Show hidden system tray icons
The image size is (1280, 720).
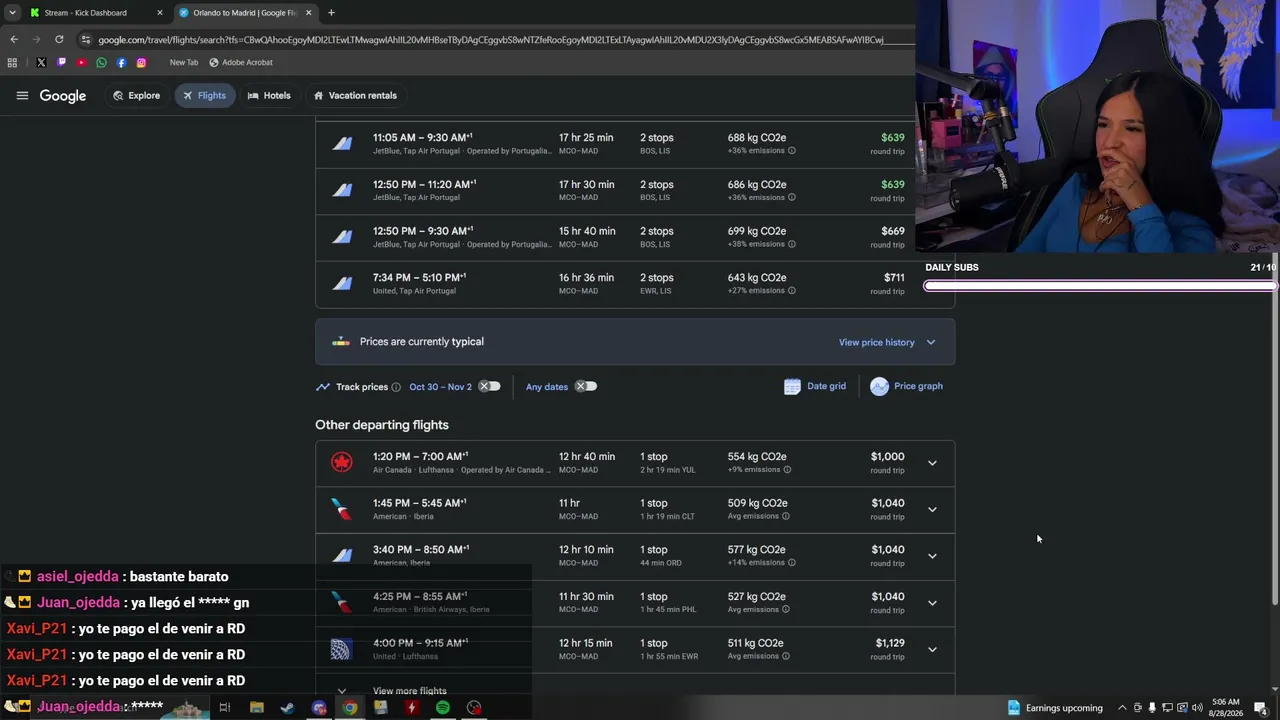pyautogui.click(x=1122, y=708)
